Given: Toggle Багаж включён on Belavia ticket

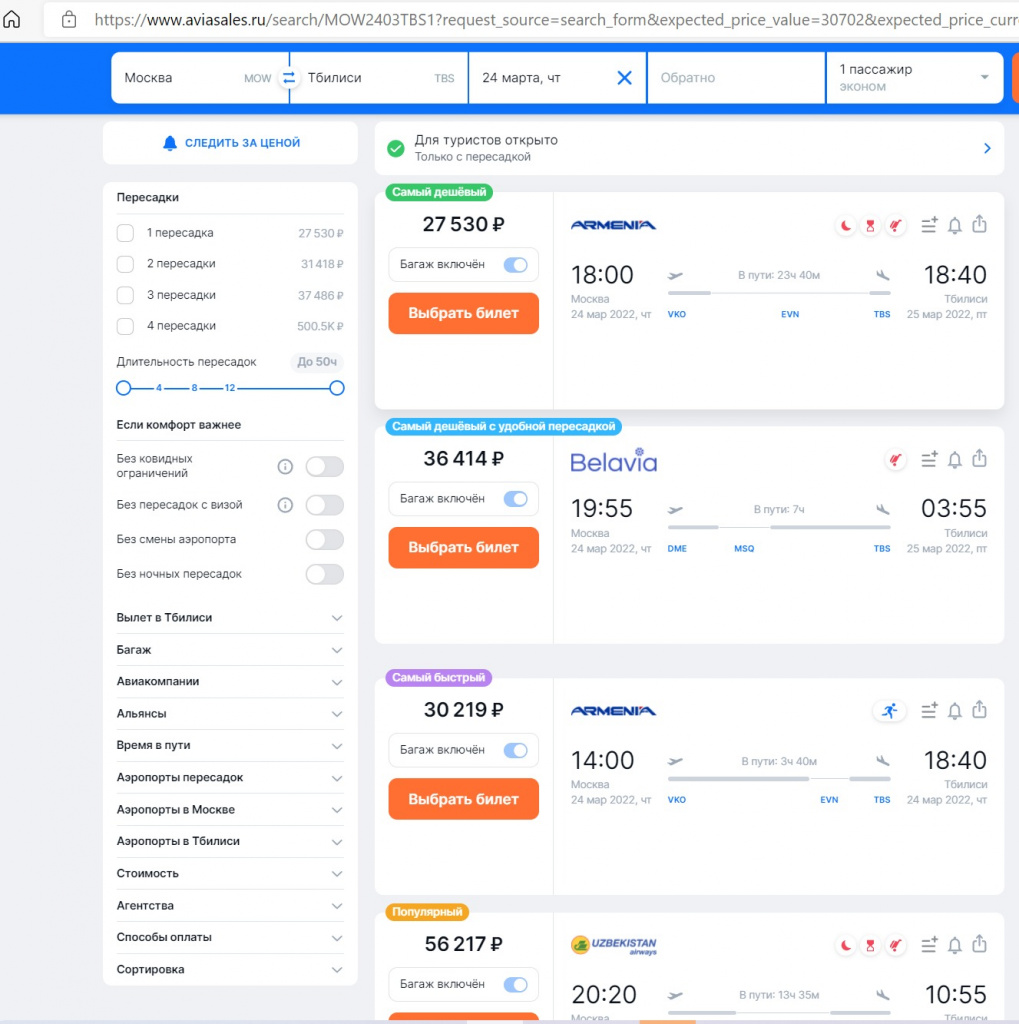Looking at the screenshot, I should 515,499.
